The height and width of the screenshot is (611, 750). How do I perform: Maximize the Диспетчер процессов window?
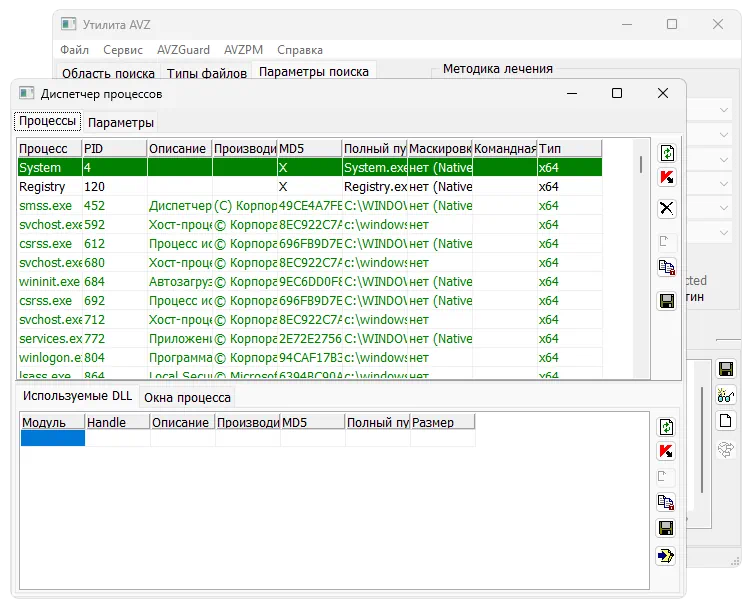tap(617, 93)
